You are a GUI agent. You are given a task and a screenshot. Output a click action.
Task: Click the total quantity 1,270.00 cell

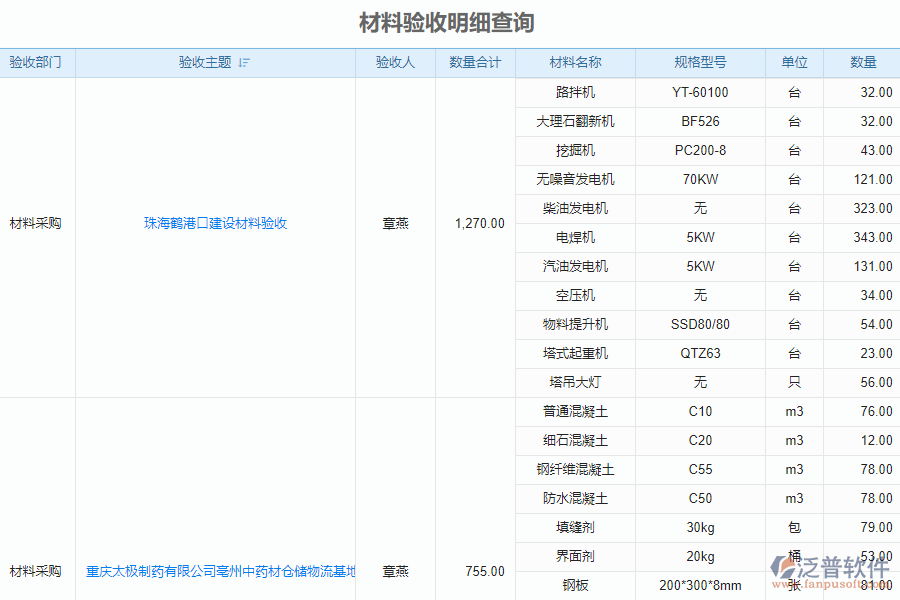pyautogui.click(x=479, y=223)
